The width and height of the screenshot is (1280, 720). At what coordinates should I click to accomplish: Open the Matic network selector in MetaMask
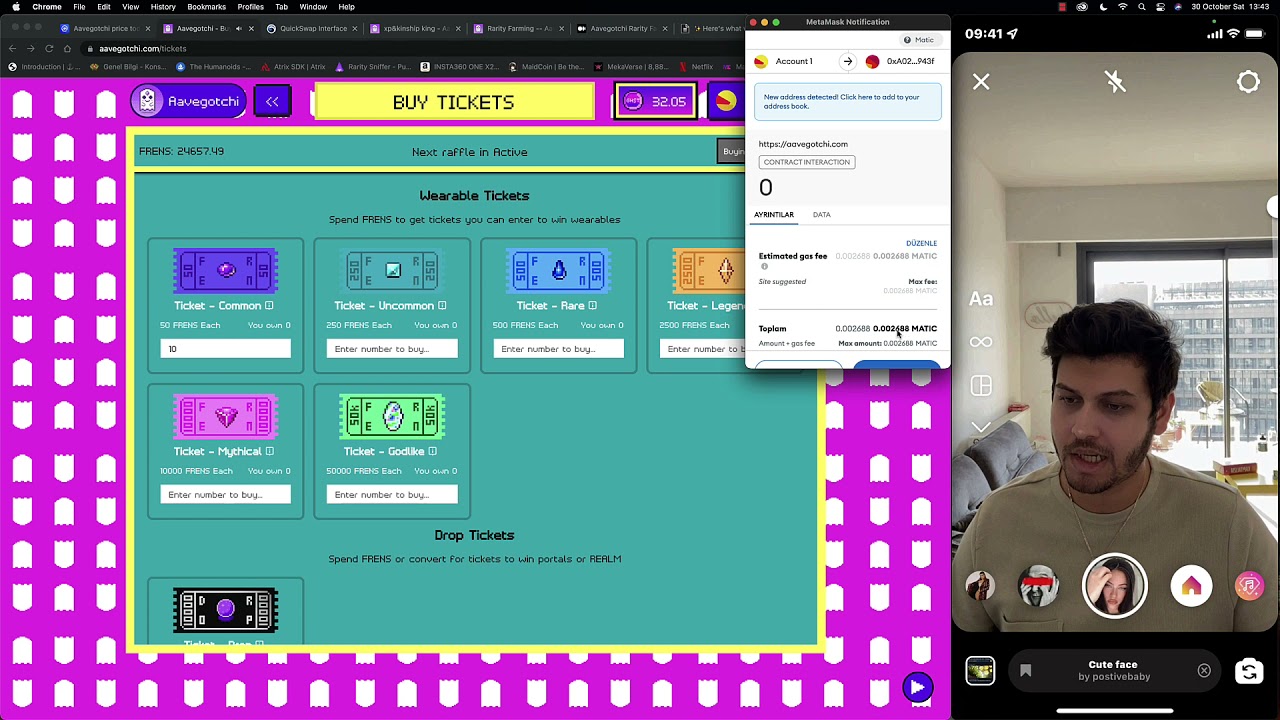tap(919, 40)
